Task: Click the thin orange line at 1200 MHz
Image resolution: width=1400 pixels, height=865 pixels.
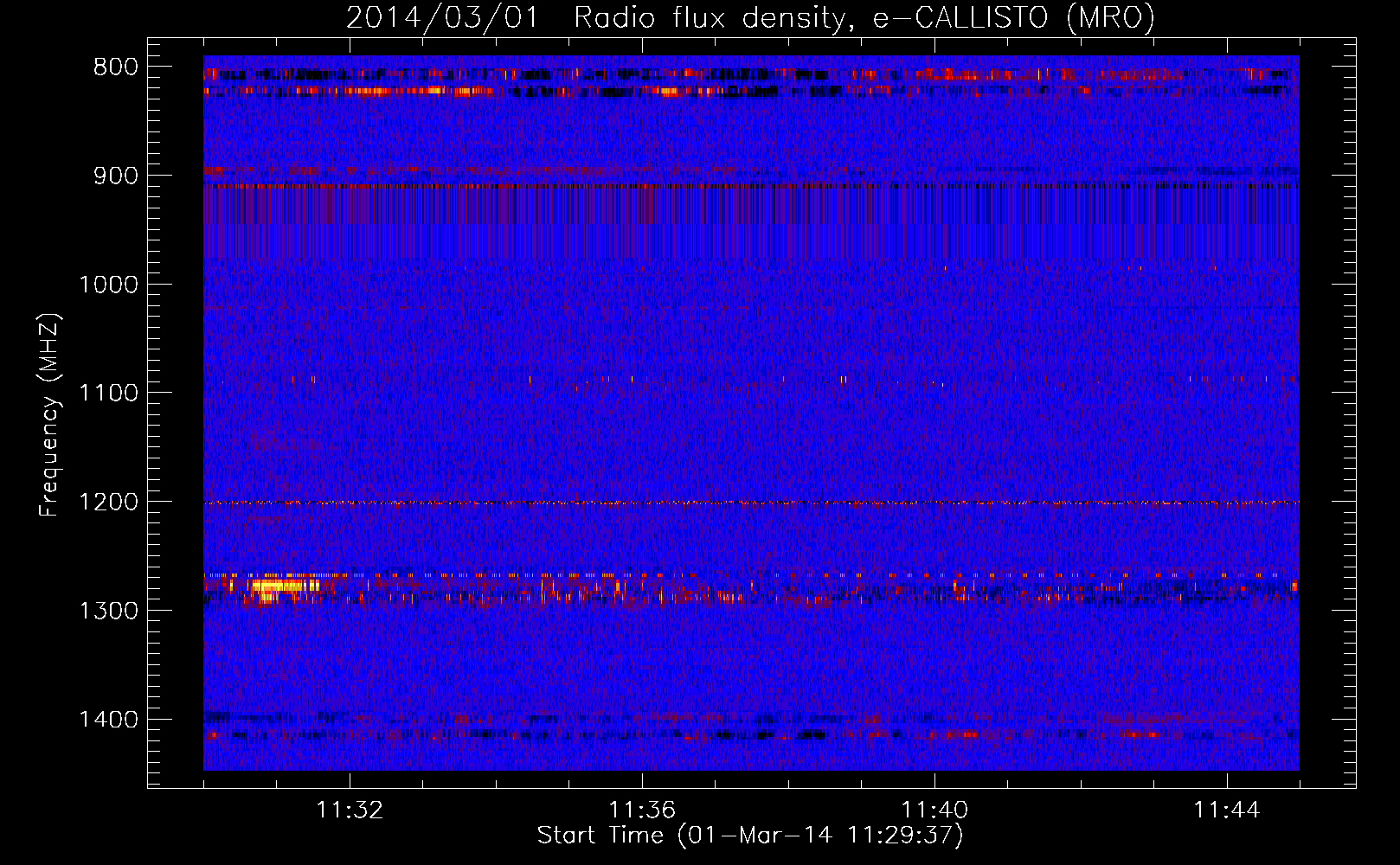Action: [751, 503]
